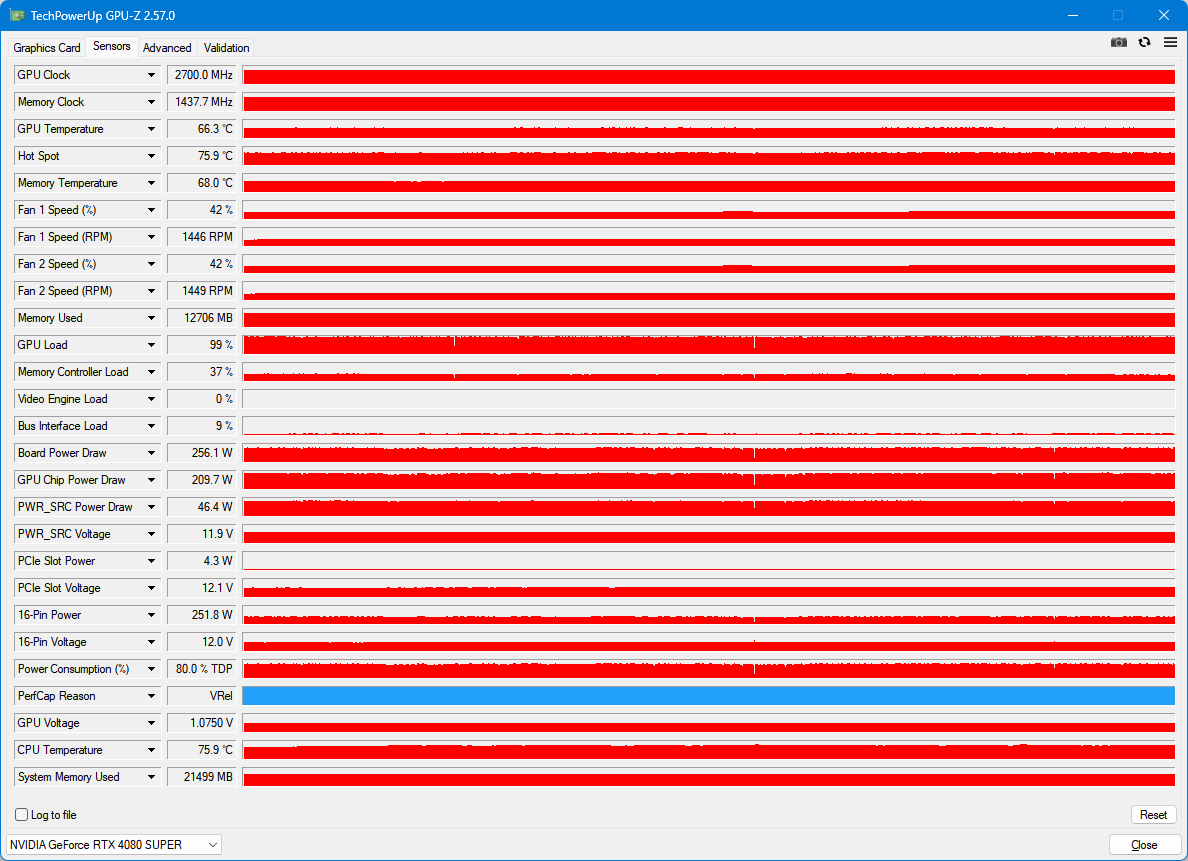The image size is (1188, 861).
Task: Open the Memory Clock sensor dropdown
Action: [x=88, y=102]
